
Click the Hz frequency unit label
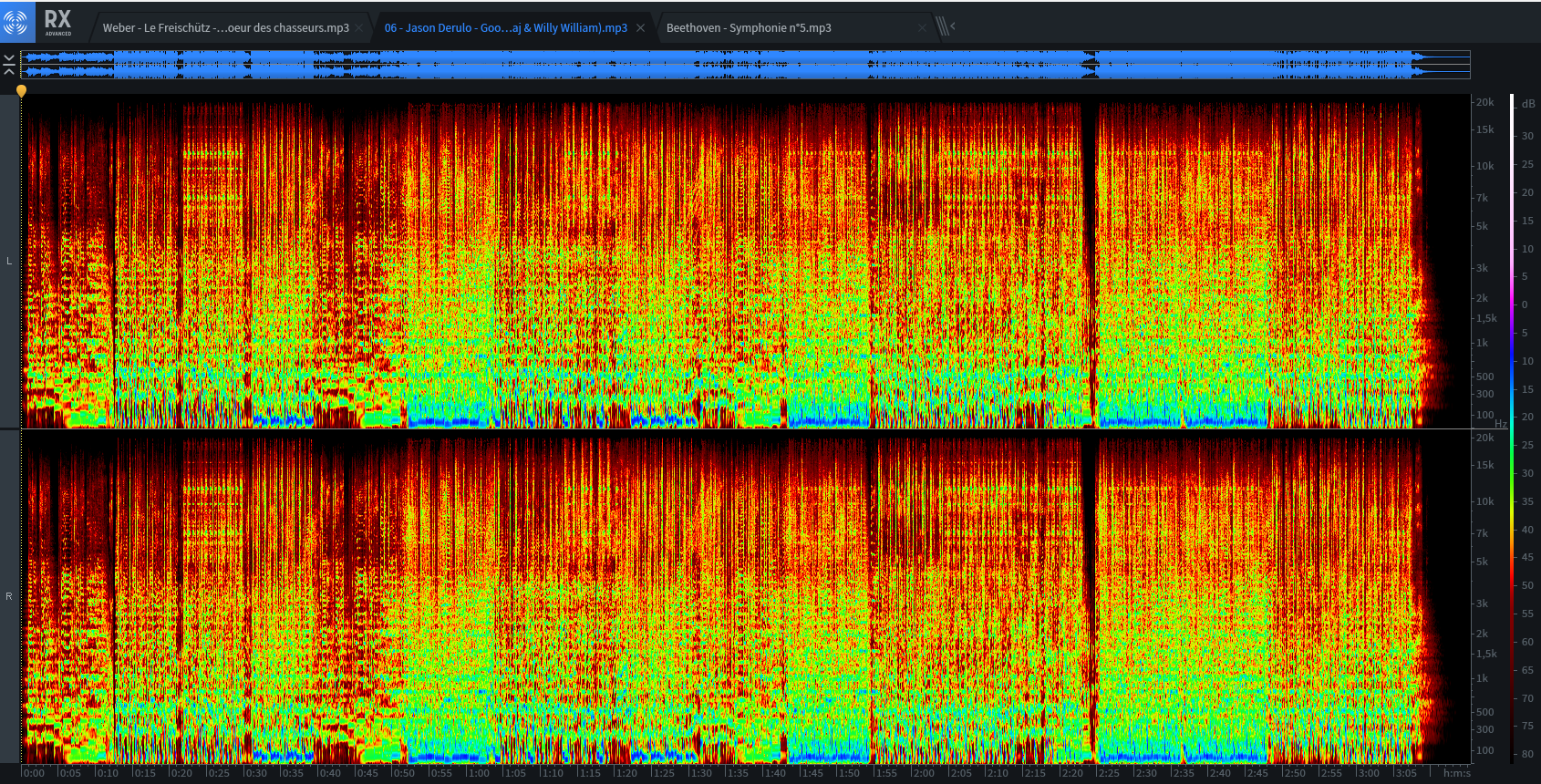coord(1500,424)
